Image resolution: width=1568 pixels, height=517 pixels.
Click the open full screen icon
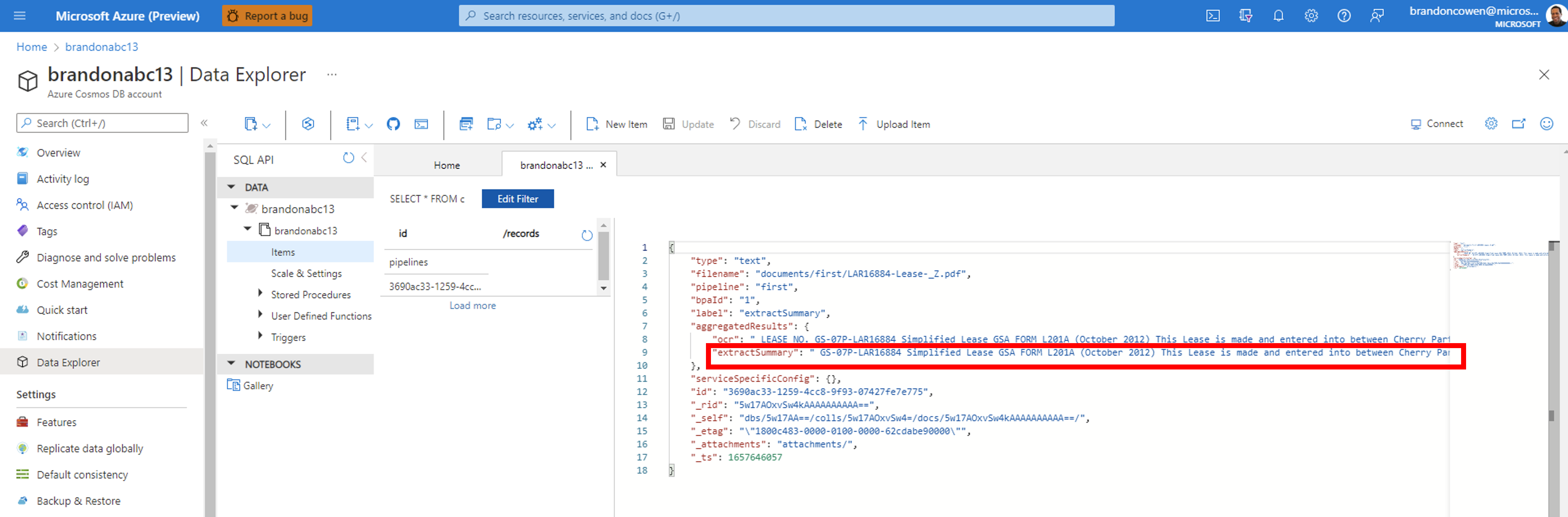coord(1519,124)
